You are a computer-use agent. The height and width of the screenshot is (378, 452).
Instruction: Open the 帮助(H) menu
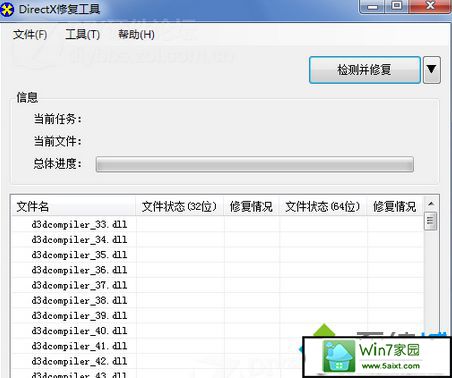point(136,34)
